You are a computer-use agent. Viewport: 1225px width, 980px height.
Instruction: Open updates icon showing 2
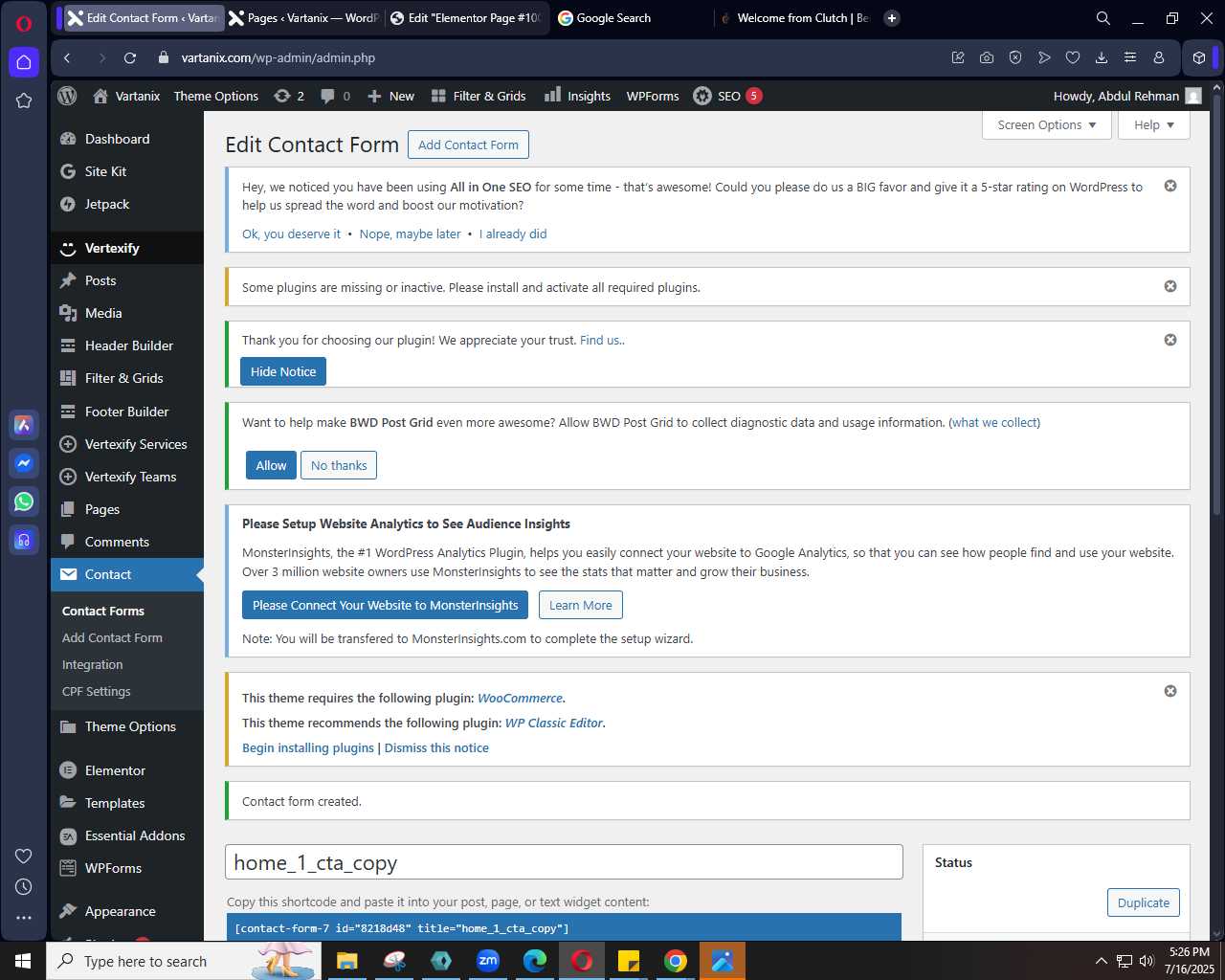point(289,96)
